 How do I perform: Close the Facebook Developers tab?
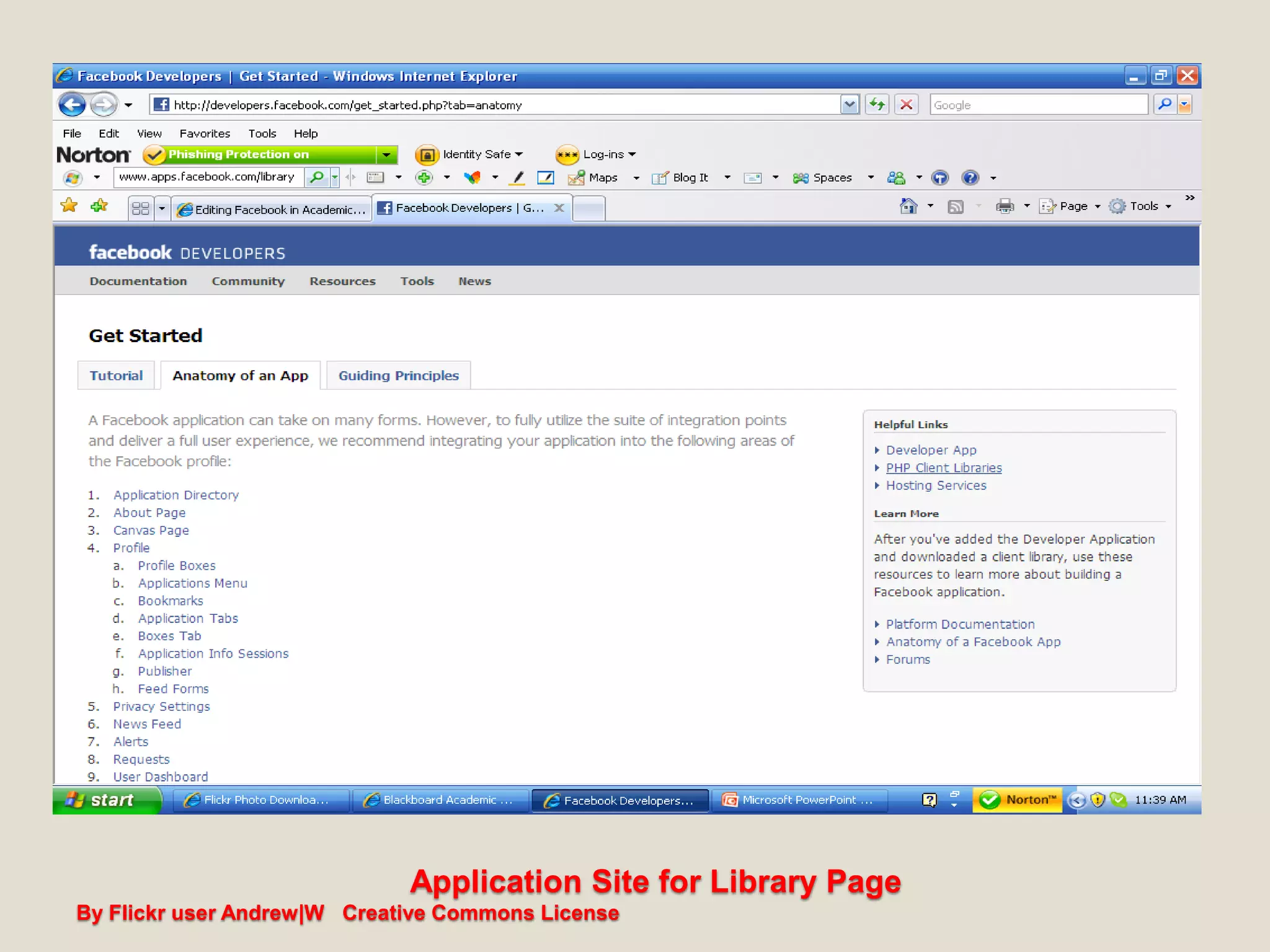tap(559, 208)
